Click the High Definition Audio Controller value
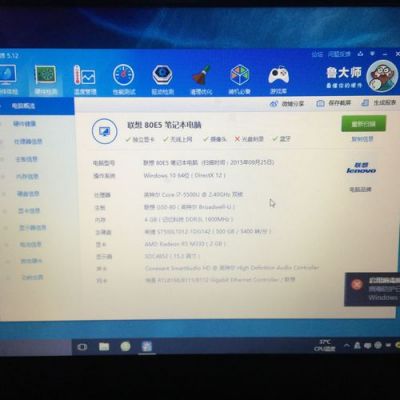400x400 pixels. (x=232, y=268)
